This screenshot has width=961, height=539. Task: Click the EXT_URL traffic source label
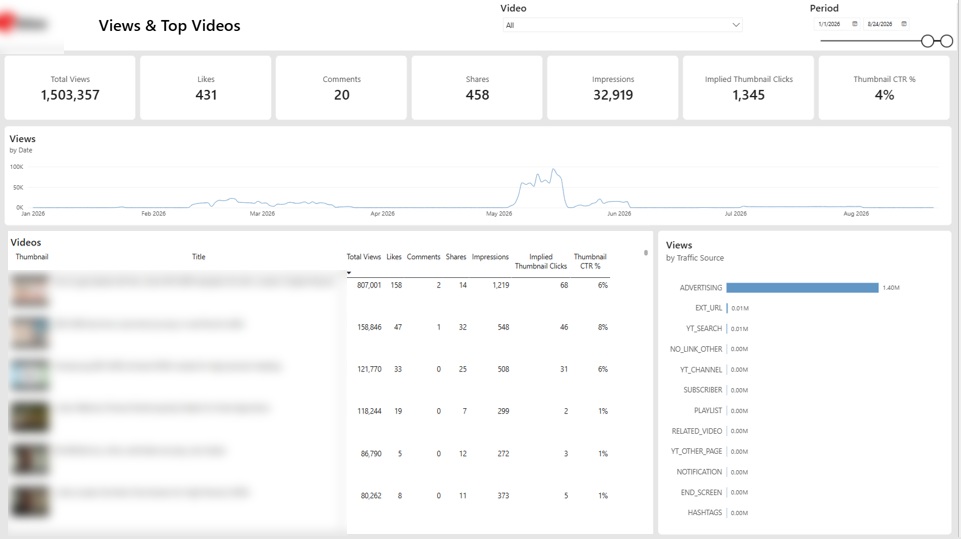coord(708,308)
